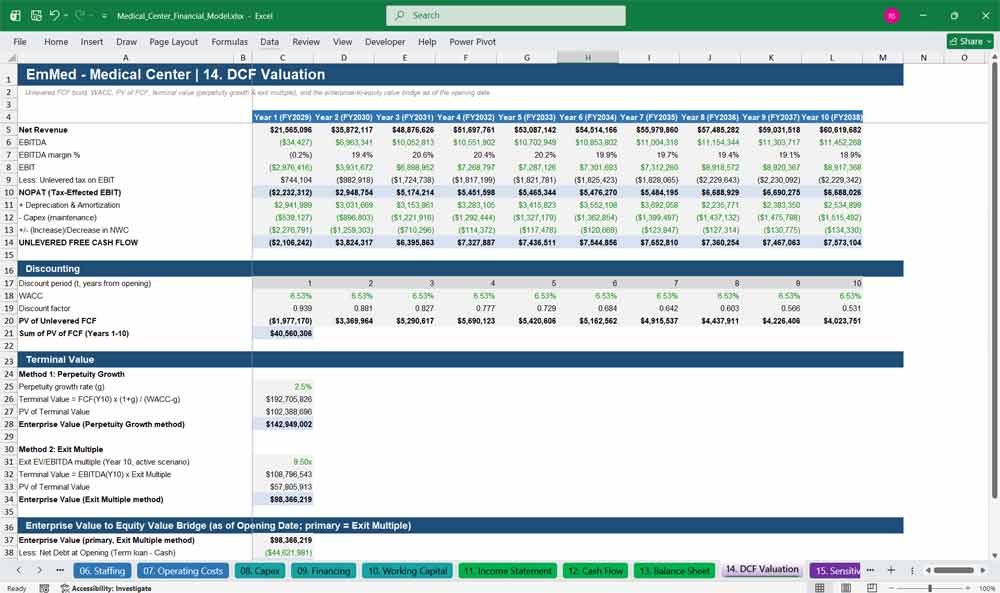Select column C header
Viewport: 1000px width, 593px height.
[x=283, y=57]
